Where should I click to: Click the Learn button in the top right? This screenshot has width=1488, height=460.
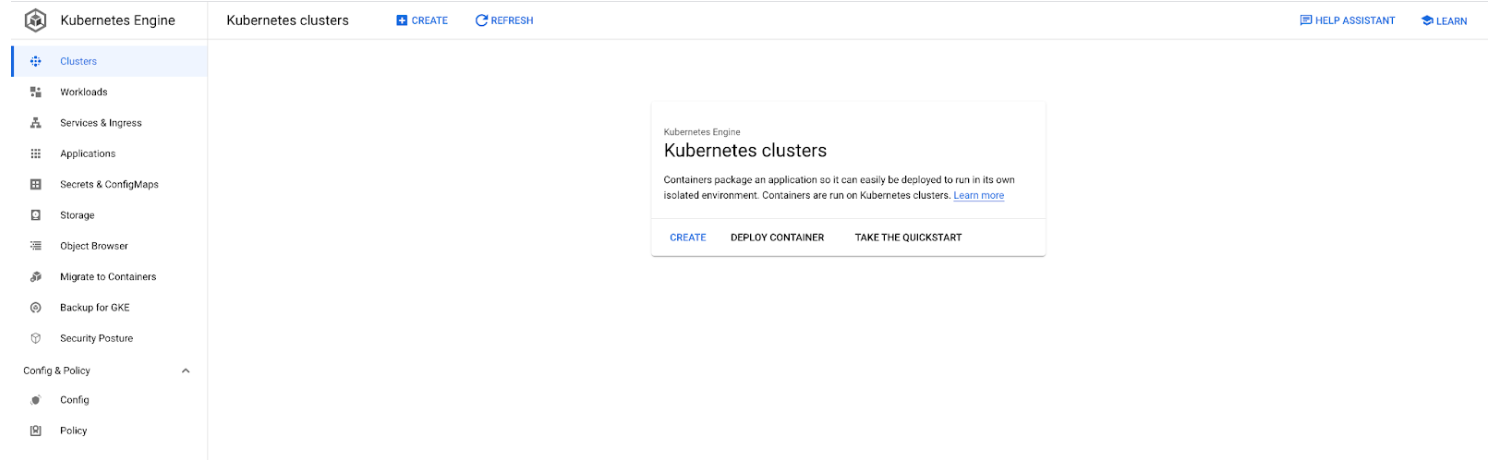pos(1444,20)
